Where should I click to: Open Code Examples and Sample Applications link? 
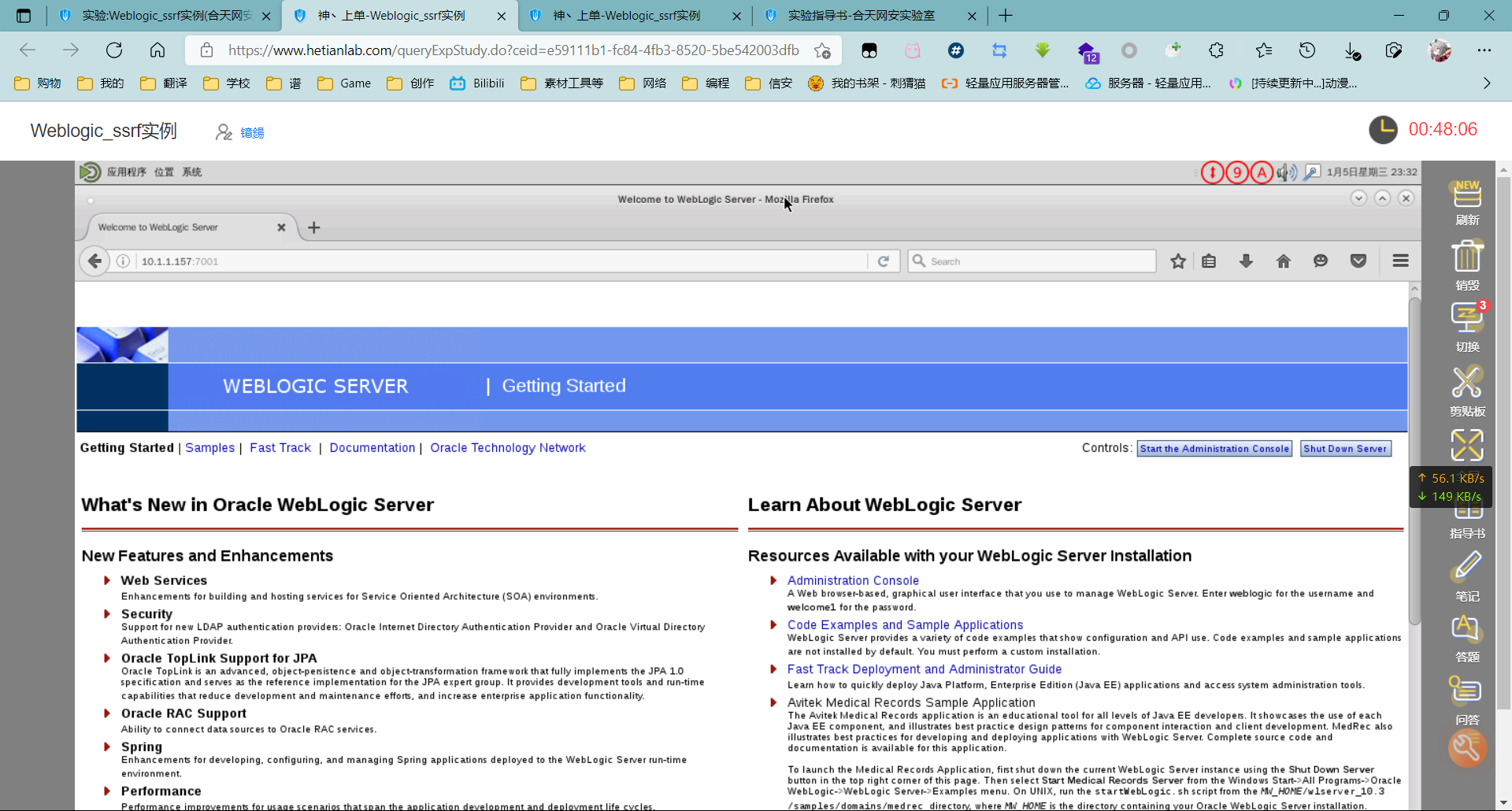[905, 624]
